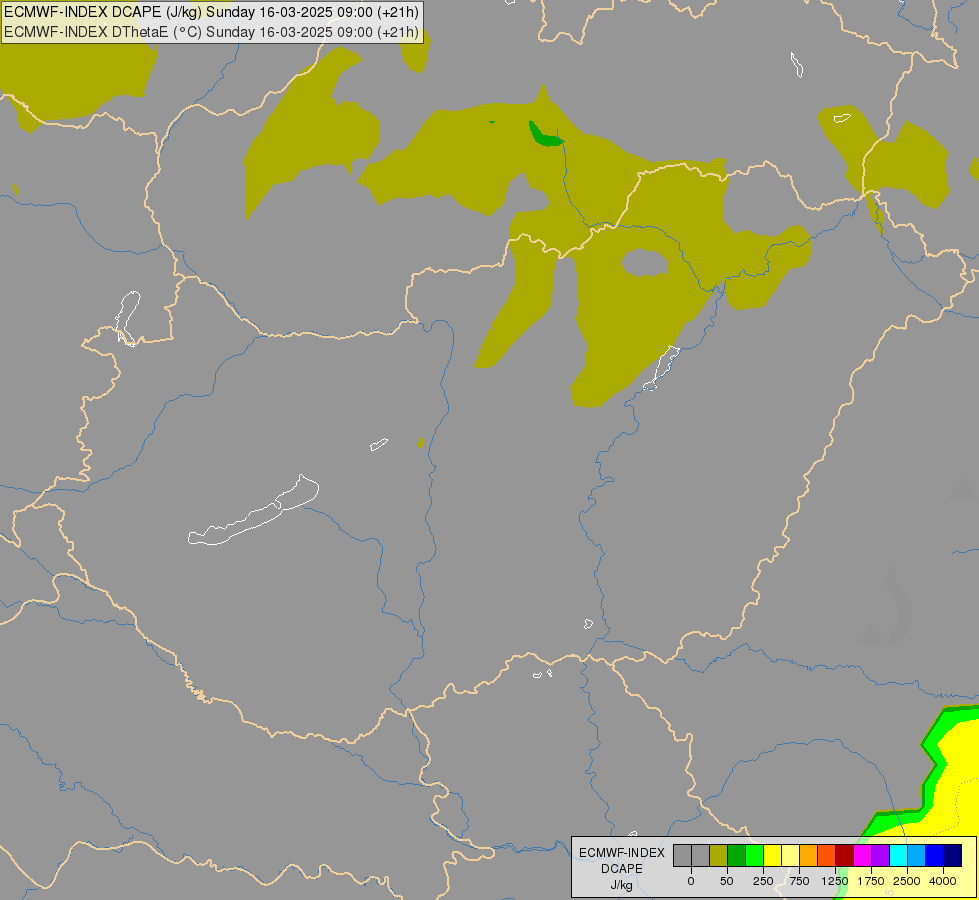The image size is (979, 900).
Task: Click the magenta legend swatch
Action: tap(863, 856)
